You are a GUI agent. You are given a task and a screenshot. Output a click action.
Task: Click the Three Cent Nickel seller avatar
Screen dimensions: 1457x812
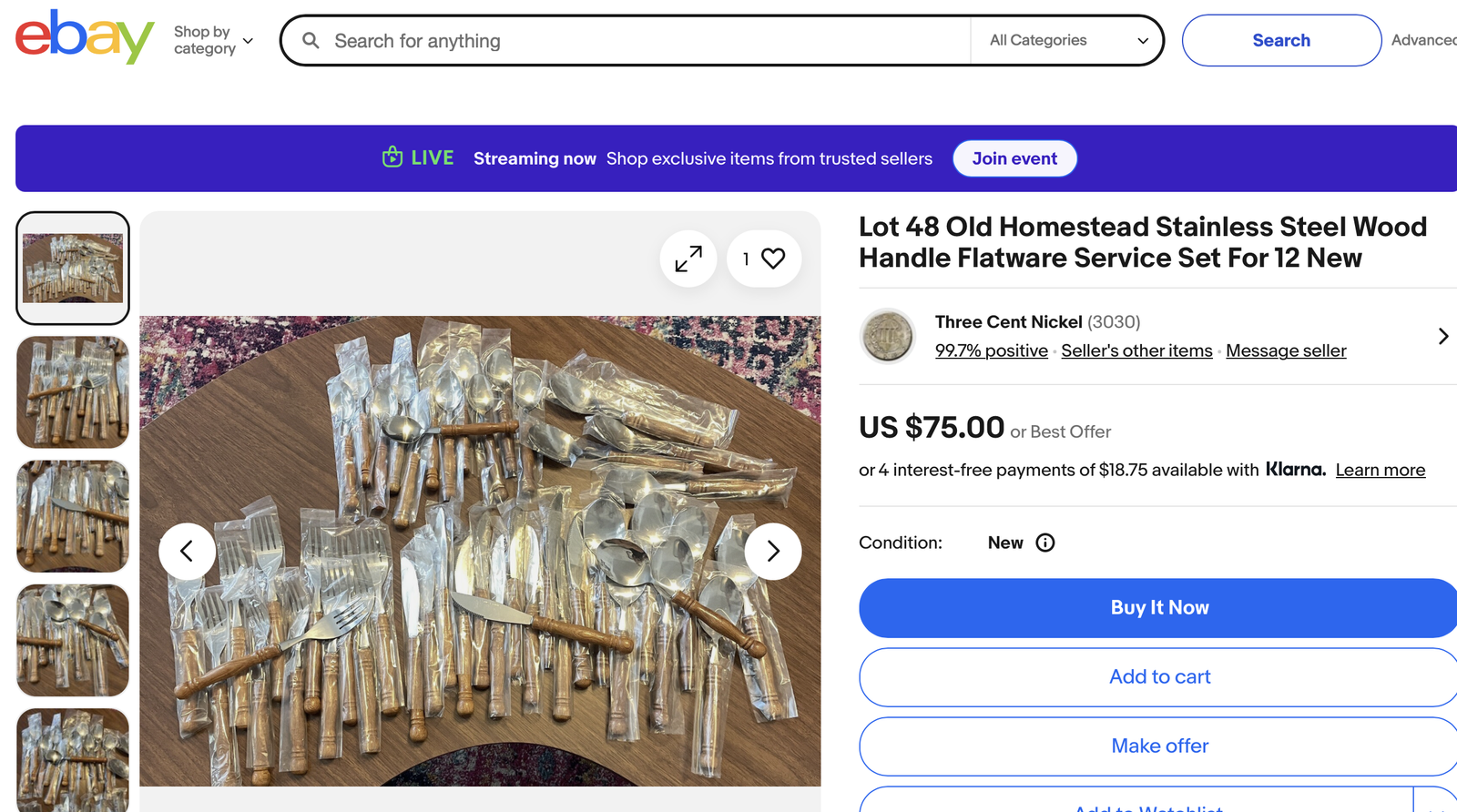pos(887,336)
